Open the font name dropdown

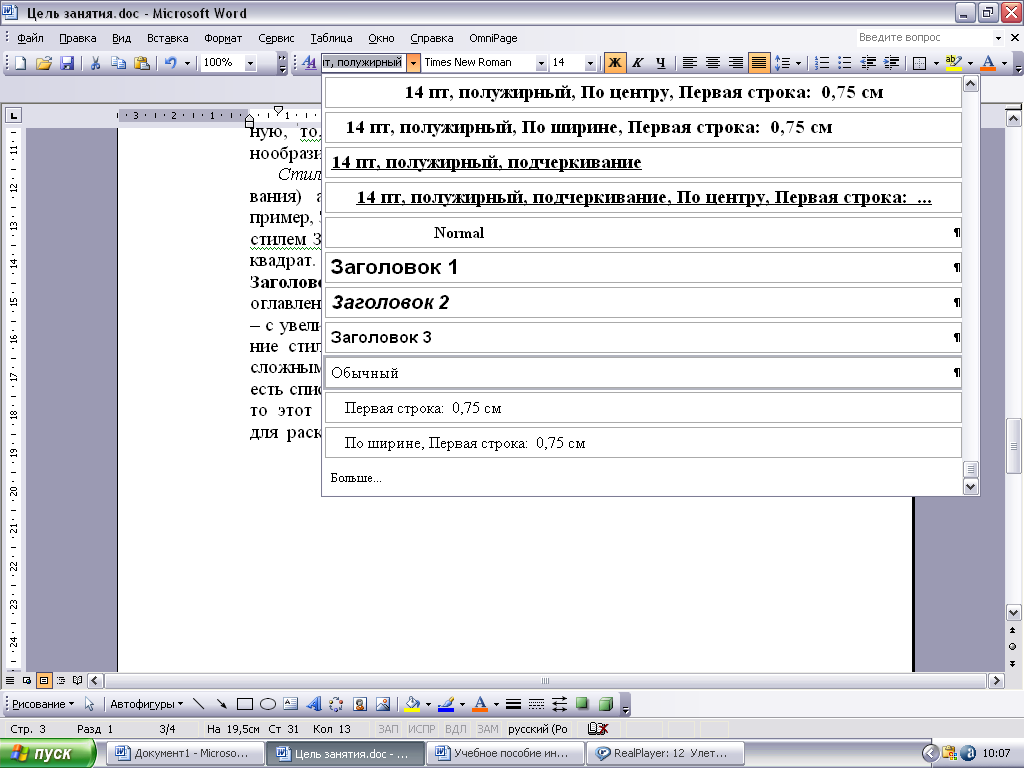[541, 63]
